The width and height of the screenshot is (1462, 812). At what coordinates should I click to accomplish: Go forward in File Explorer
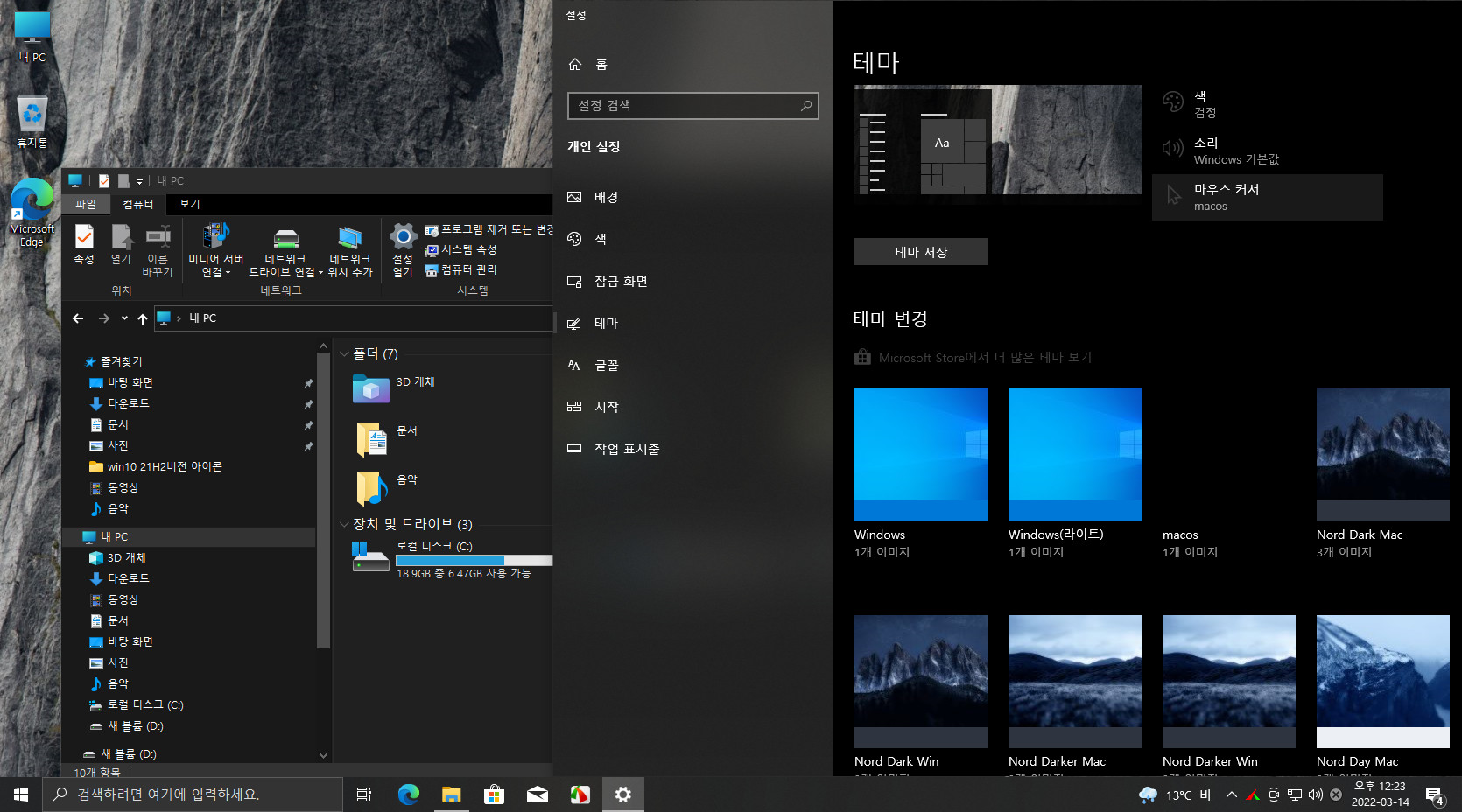104,318
